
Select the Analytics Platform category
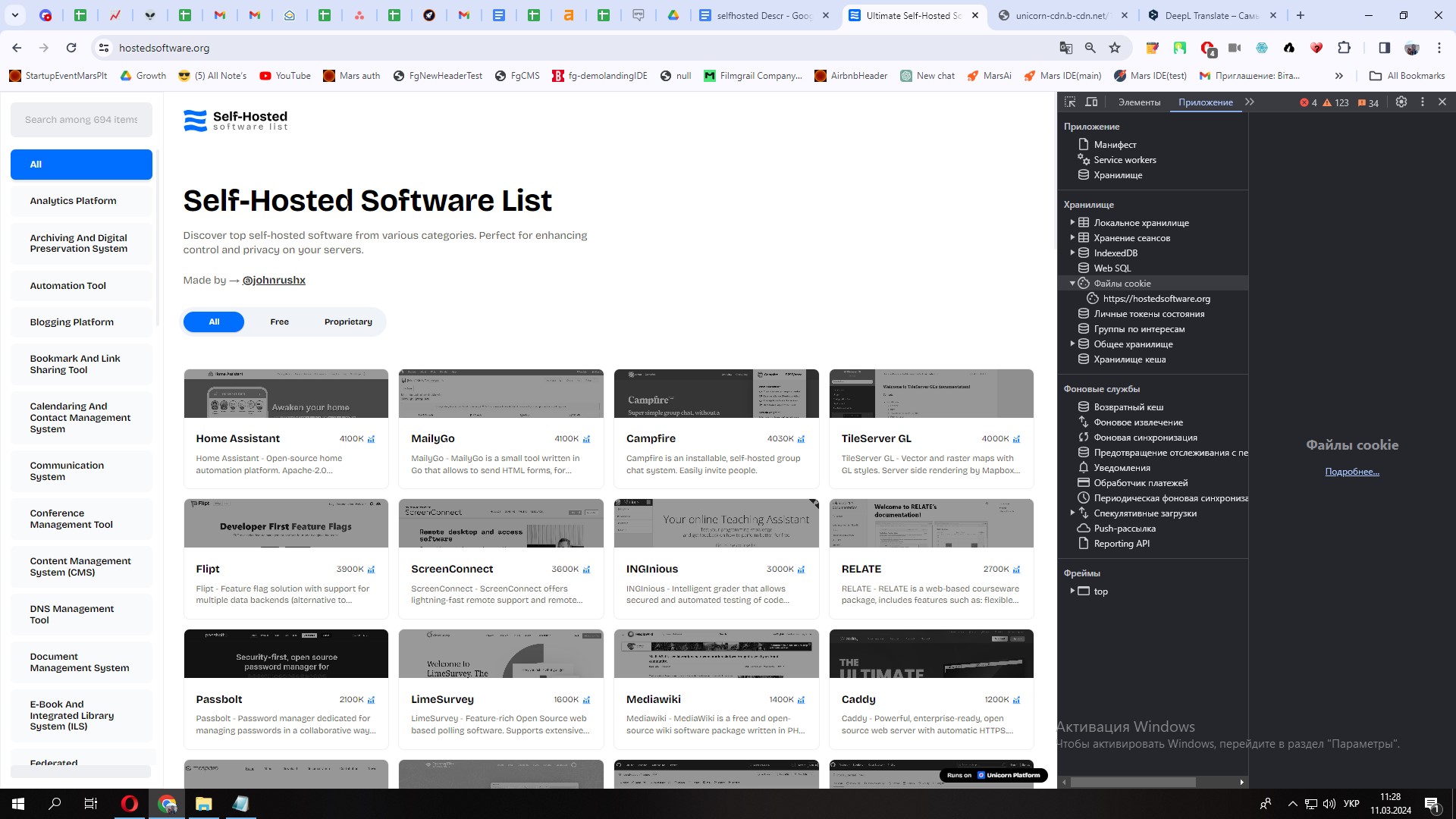[81, 201]
